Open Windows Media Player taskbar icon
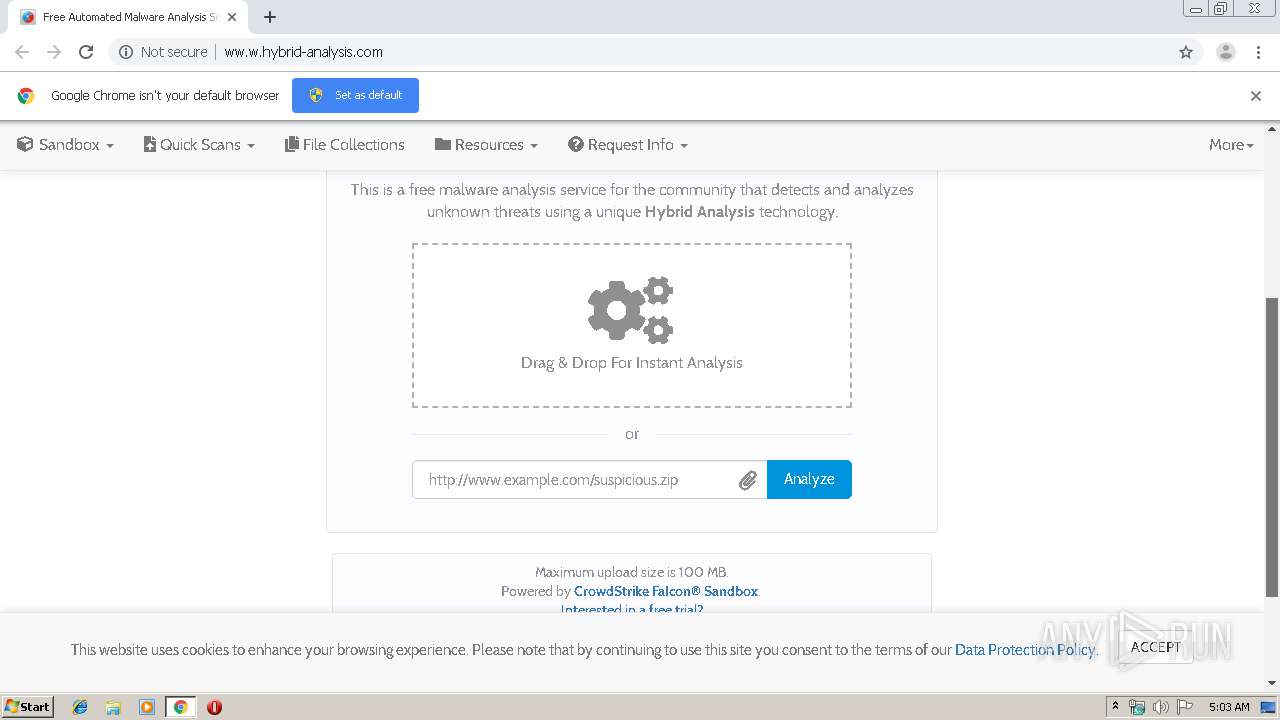 147,707
